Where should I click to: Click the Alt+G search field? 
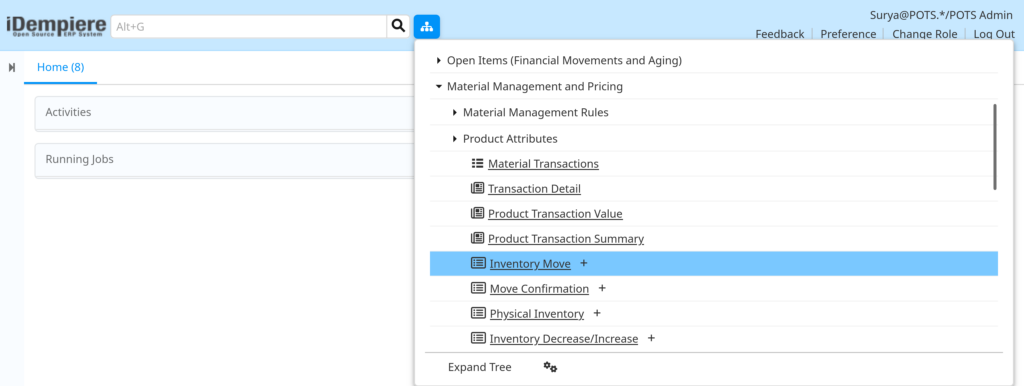(249, 26)
